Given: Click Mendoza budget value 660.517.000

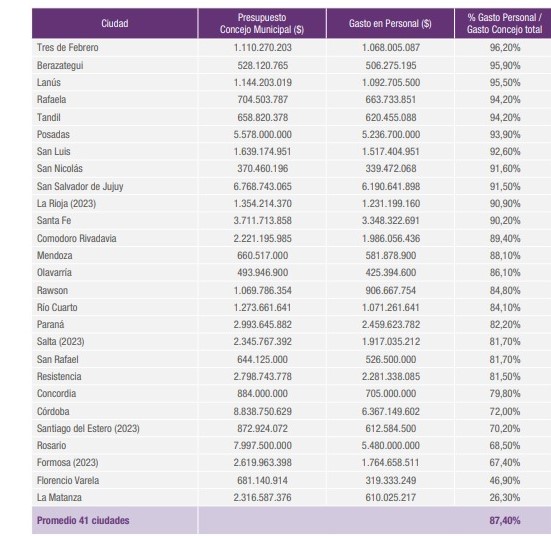Looking at the screenshot, I should [x=262, y=256].
